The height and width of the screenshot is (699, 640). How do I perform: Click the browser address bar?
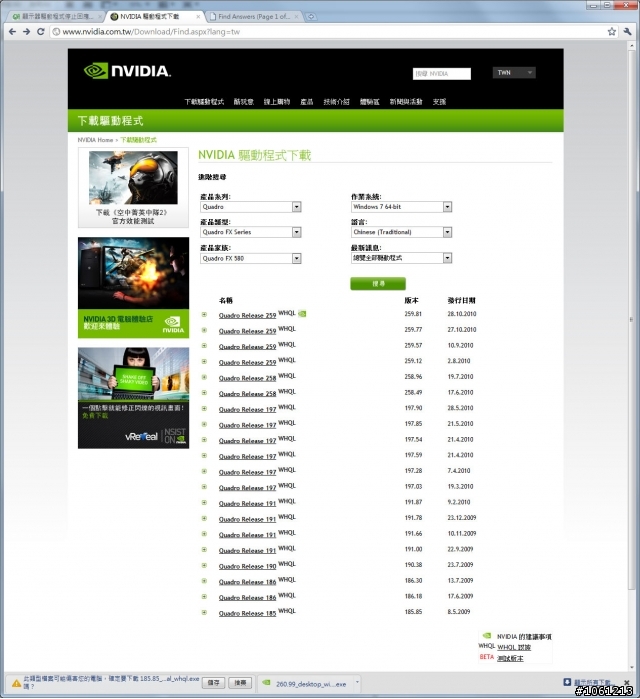(328, 32)
